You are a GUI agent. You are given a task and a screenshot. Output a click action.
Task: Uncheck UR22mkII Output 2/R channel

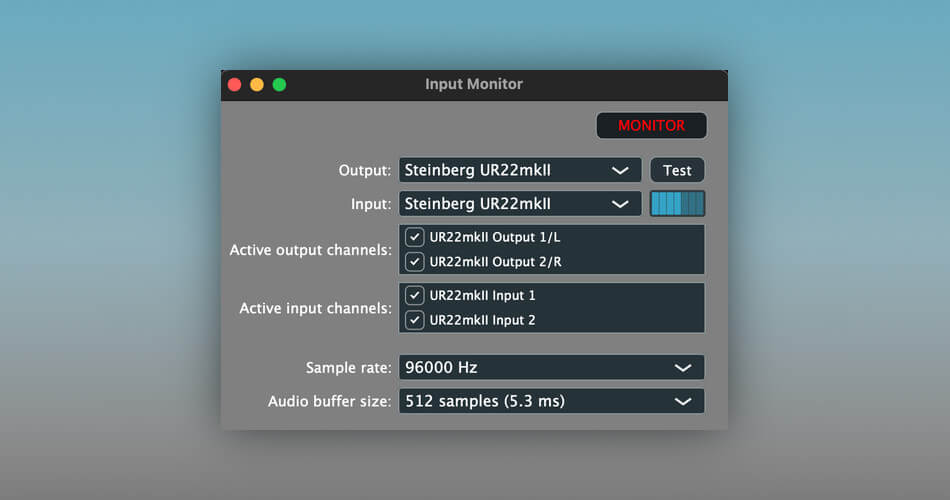(414, 262)
